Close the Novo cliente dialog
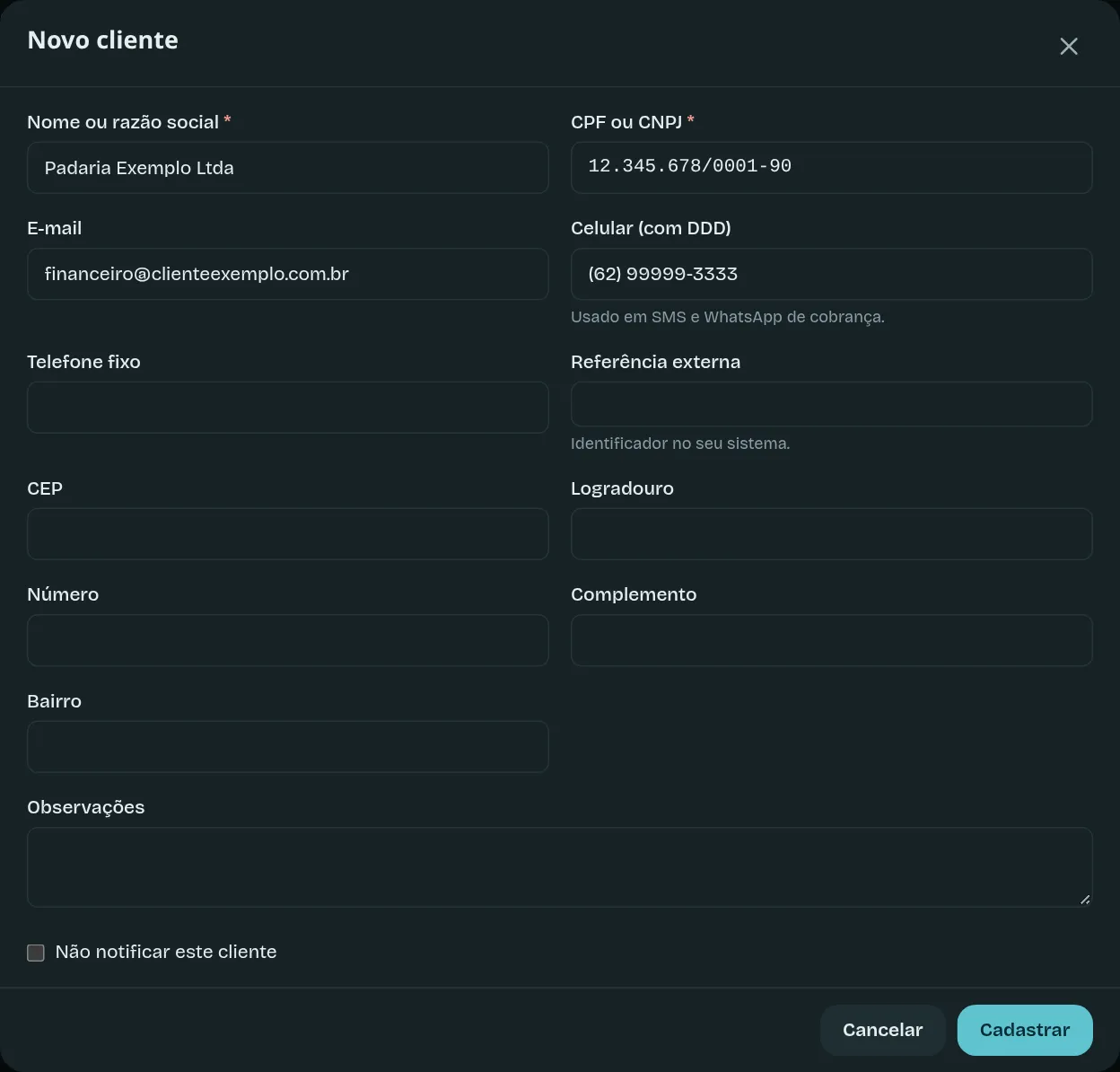Screen dimensions: 1120x1072 tap(1068, 46)
